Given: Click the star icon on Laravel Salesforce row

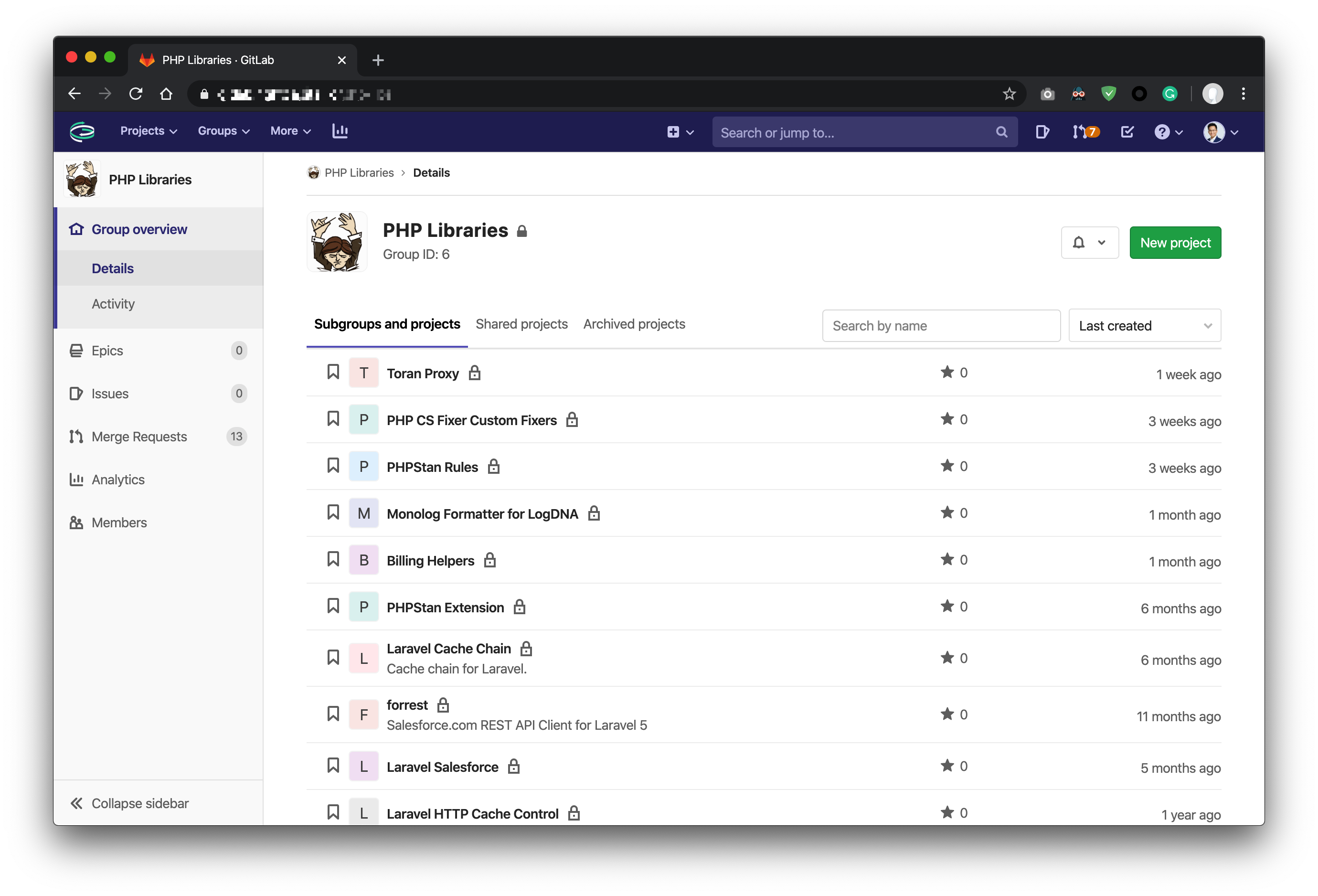Looking at the screenshot, I should point(947,766).
